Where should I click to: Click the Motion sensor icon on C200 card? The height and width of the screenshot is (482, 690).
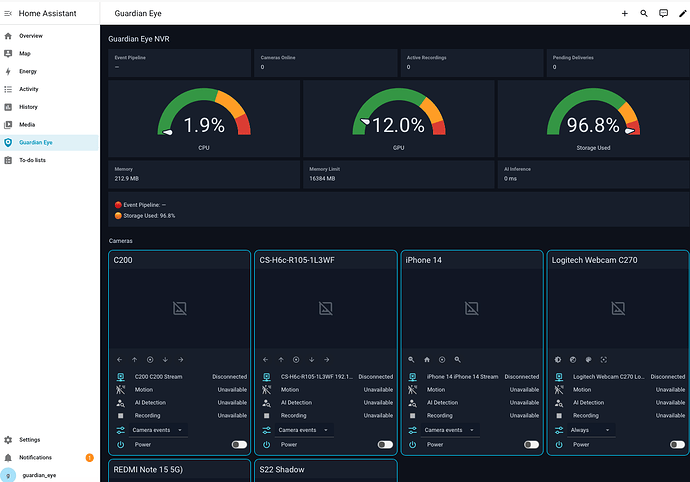[x=121, y=390]
